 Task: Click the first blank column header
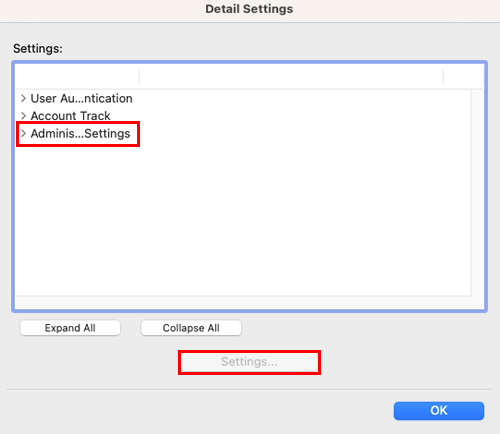click(x=77, y=77)
